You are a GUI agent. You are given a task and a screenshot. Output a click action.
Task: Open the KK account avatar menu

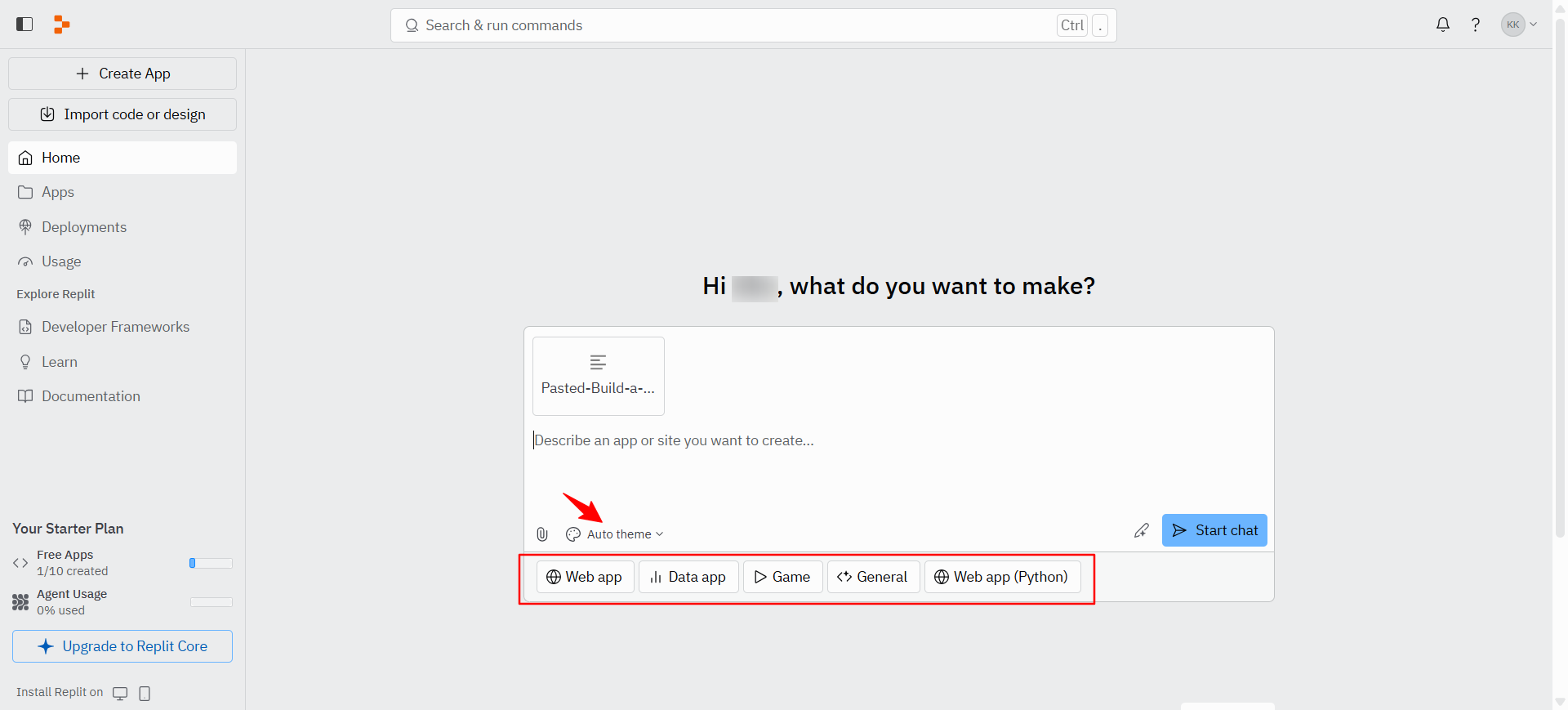(1519, 25)
